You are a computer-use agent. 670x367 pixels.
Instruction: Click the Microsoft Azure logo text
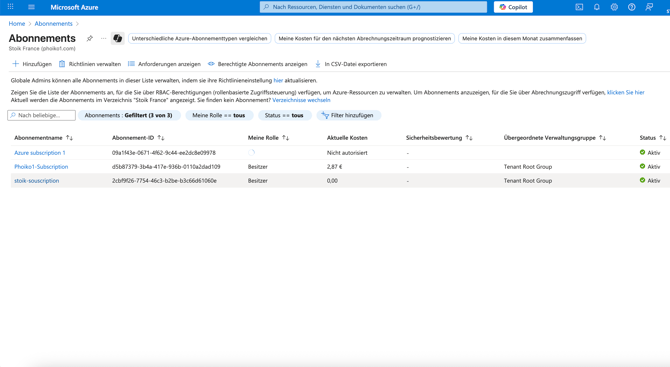point(74,7)
